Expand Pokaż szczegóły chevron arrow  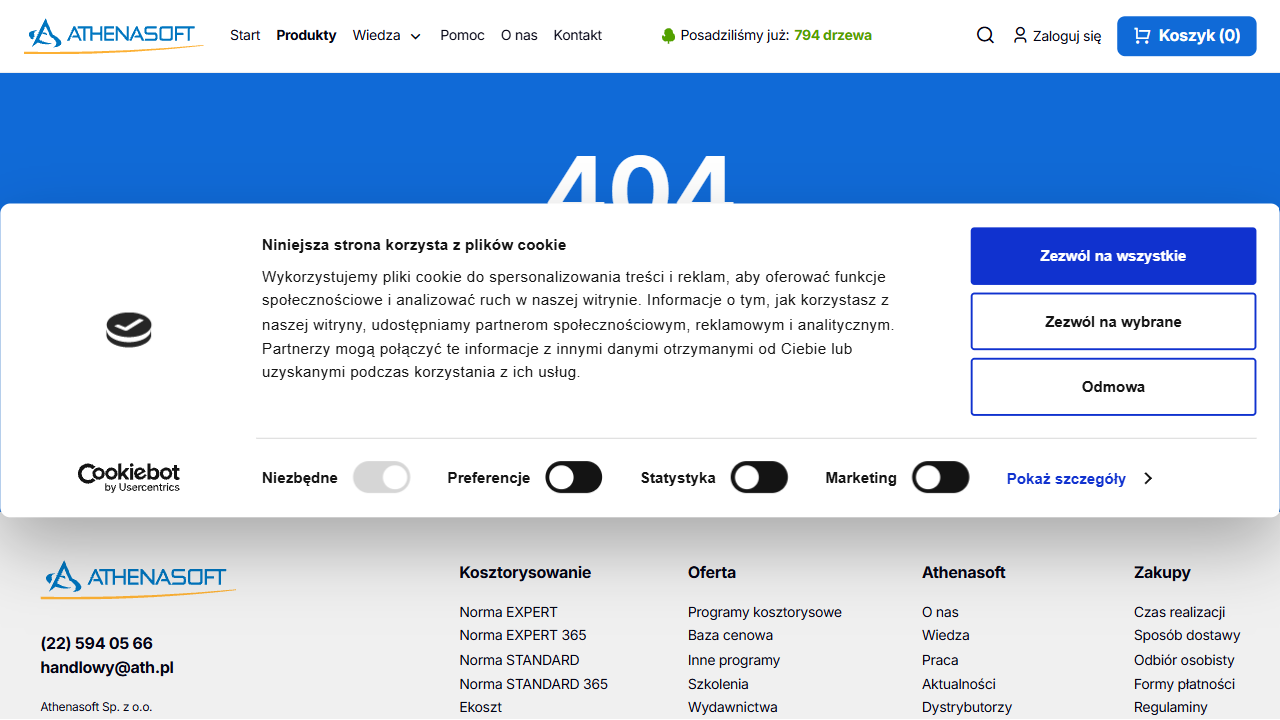pyautogui.click(x=1148, y=479)
